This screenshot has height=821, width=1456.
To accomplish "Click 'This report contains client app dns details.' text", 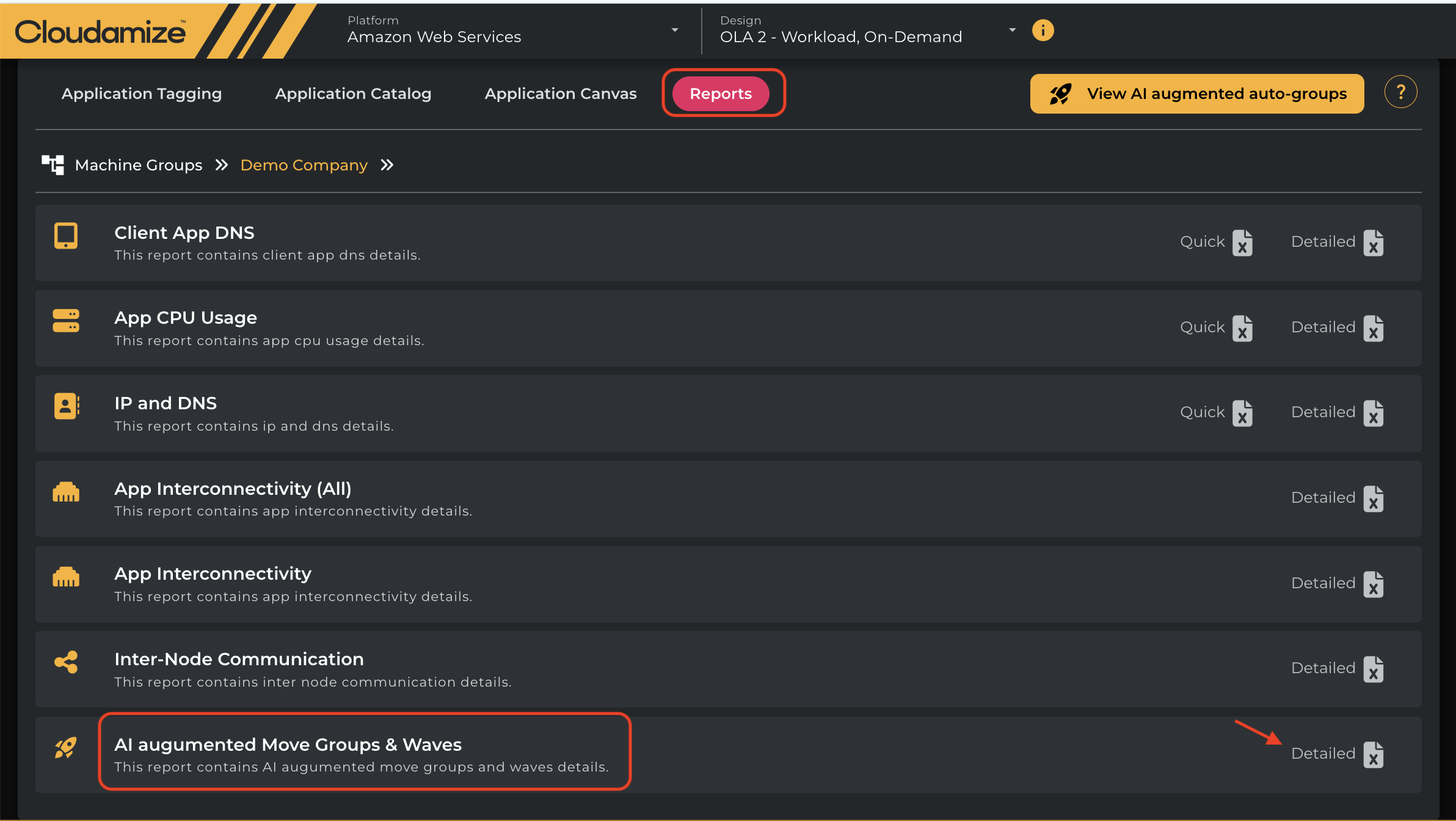I will tap(268, 255).
